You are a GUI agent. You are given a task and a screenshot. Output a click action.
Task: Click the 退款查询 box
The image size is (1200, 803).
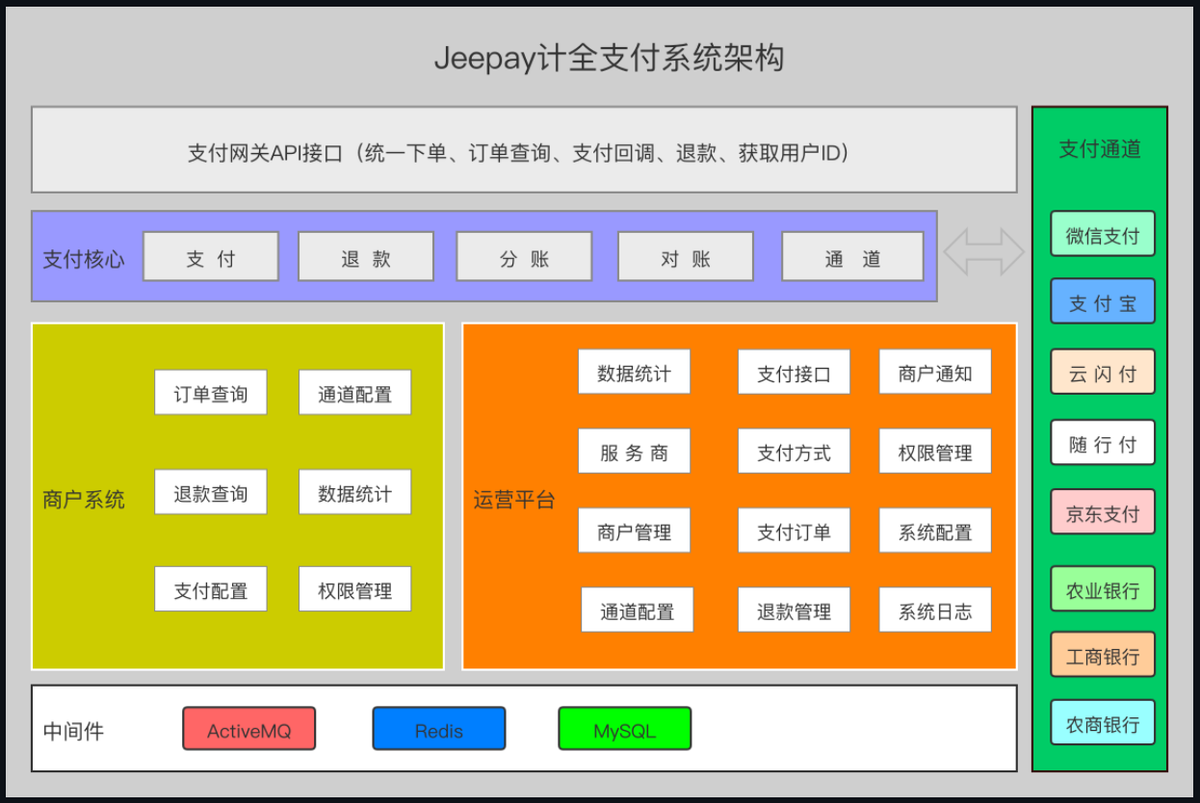point(210,492)
